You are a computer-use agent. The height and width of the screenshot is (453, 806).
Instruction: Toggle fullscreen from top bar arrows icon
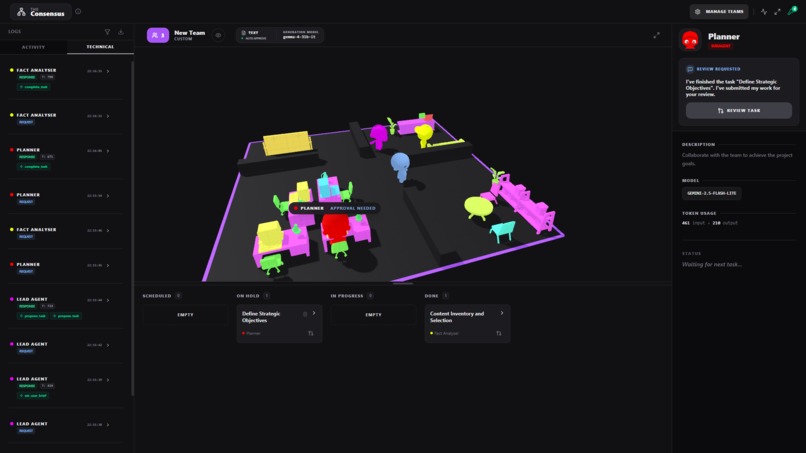coord(777,11)
